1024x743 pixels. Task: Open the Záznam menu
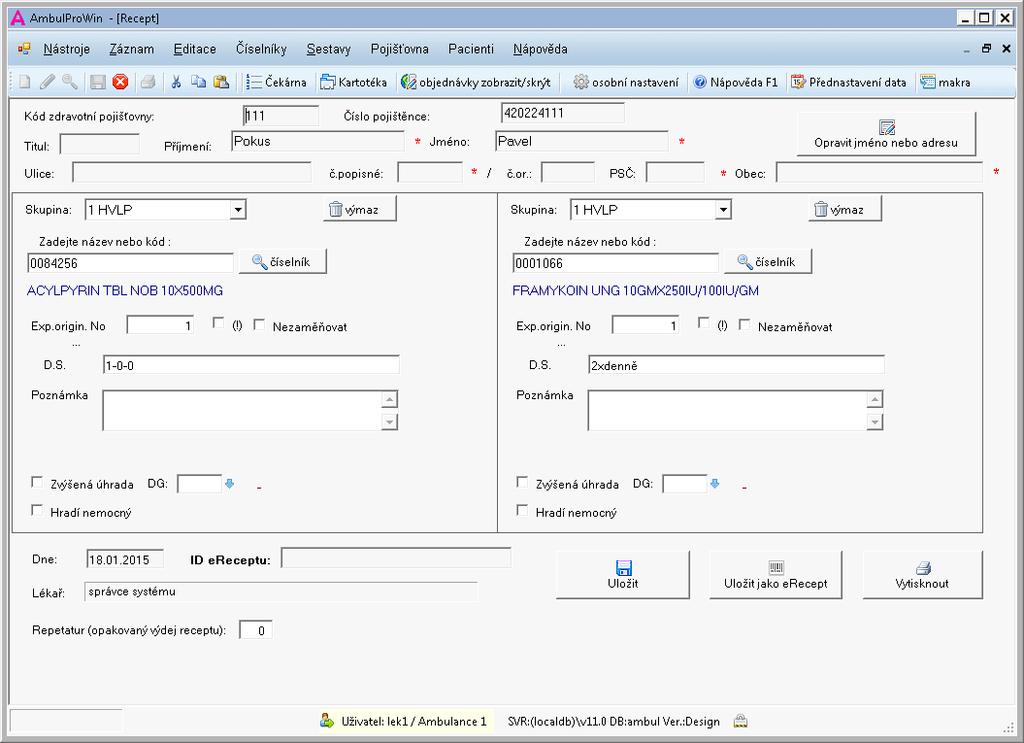click(132, 49)
